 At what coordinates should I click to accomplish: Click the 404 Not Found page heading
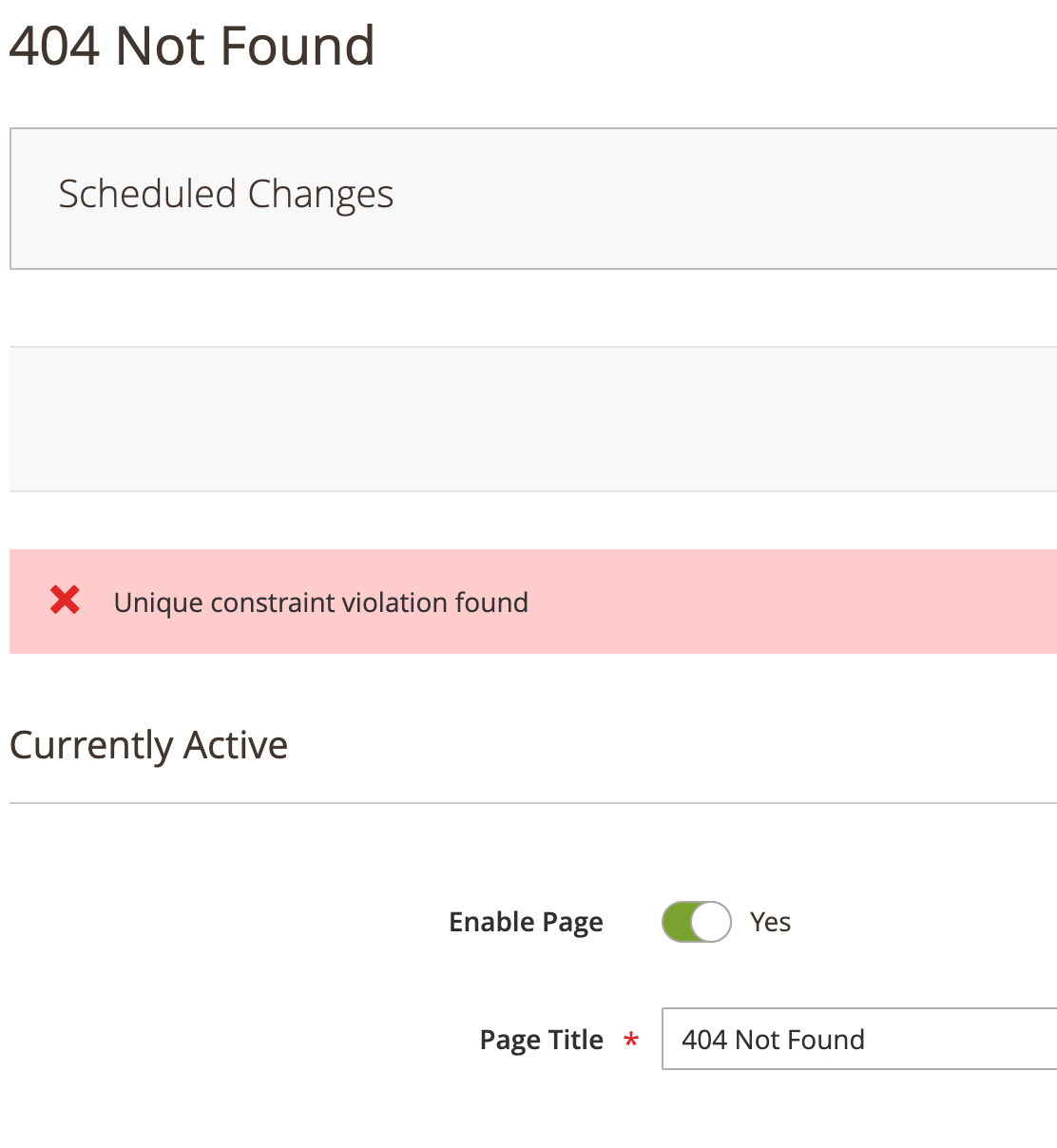pos(191,45)
